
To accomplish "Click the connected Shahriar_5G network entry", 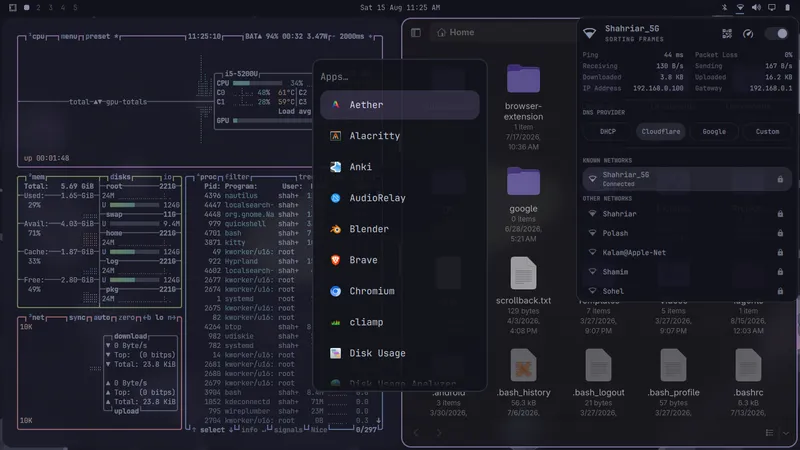I will (x=687, y=179).
